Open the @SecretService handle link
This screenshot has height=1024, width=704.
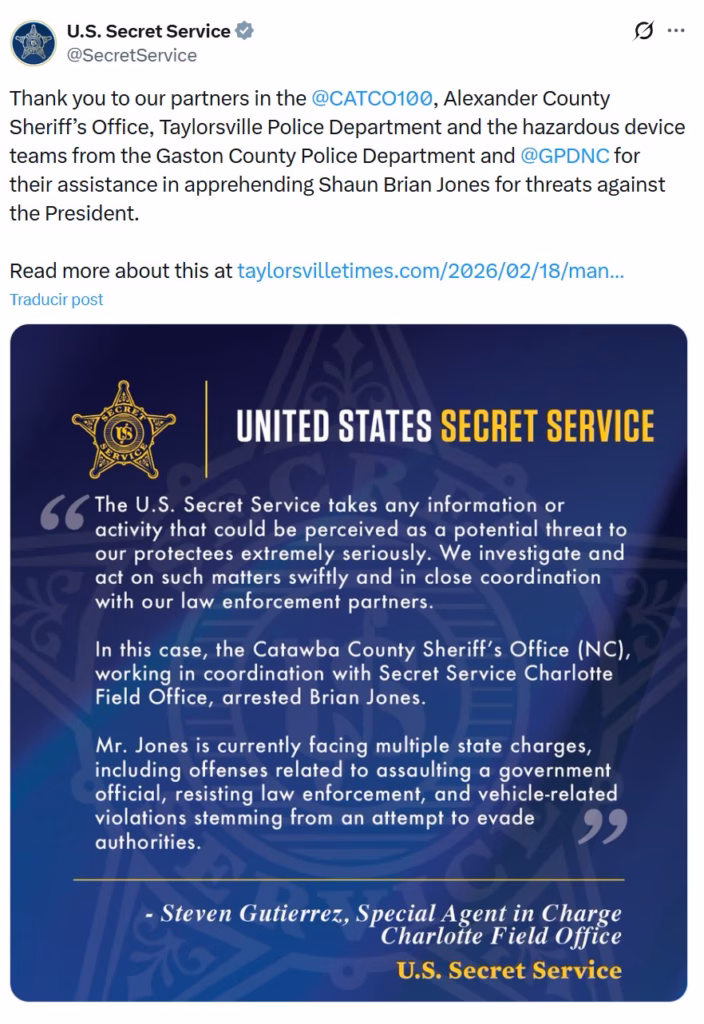(131, 55)
